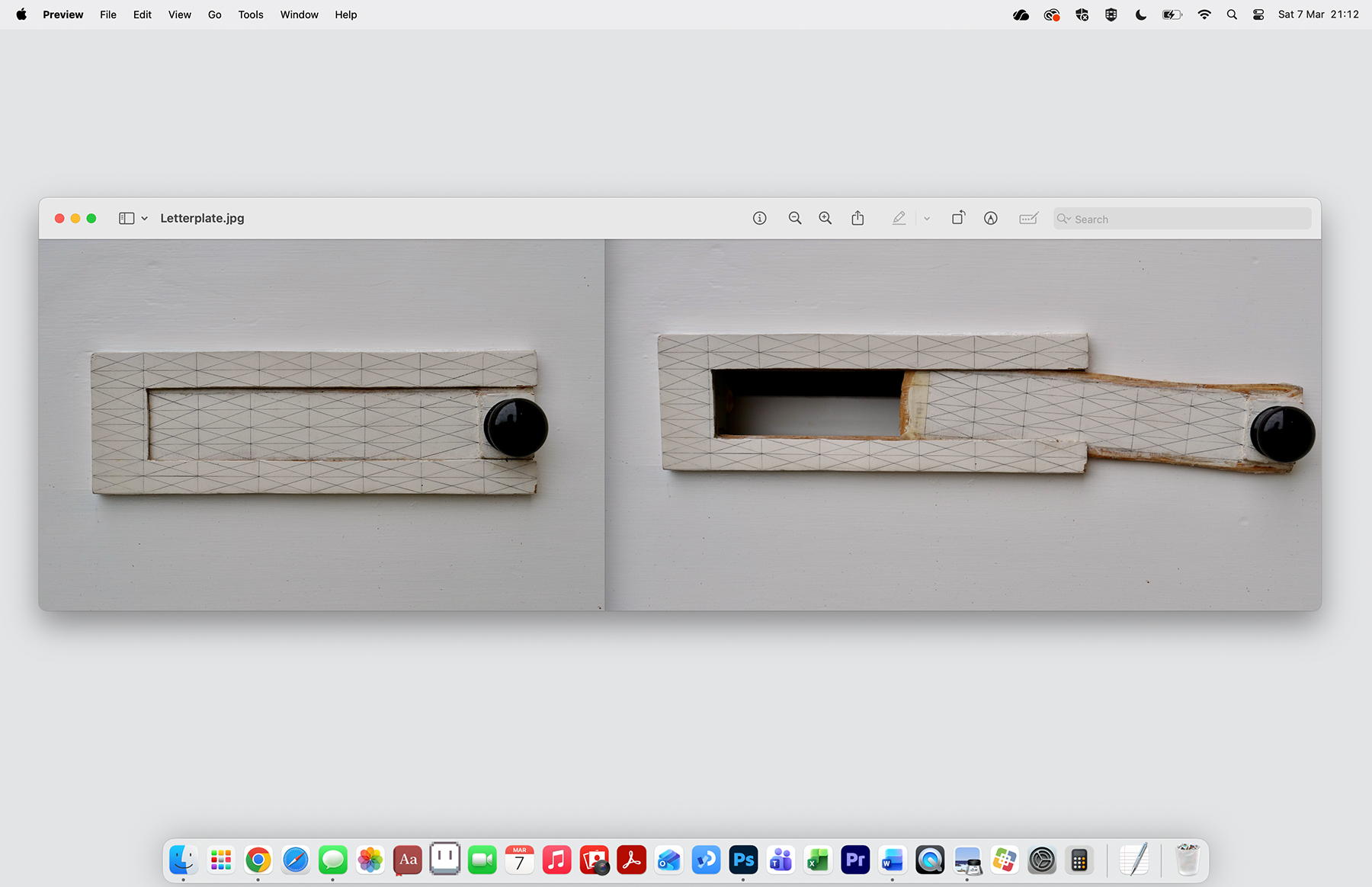Launch Premiere Pro from the Dock
The width and height of the screenshot is (1372, 887).
click(854, 860)
